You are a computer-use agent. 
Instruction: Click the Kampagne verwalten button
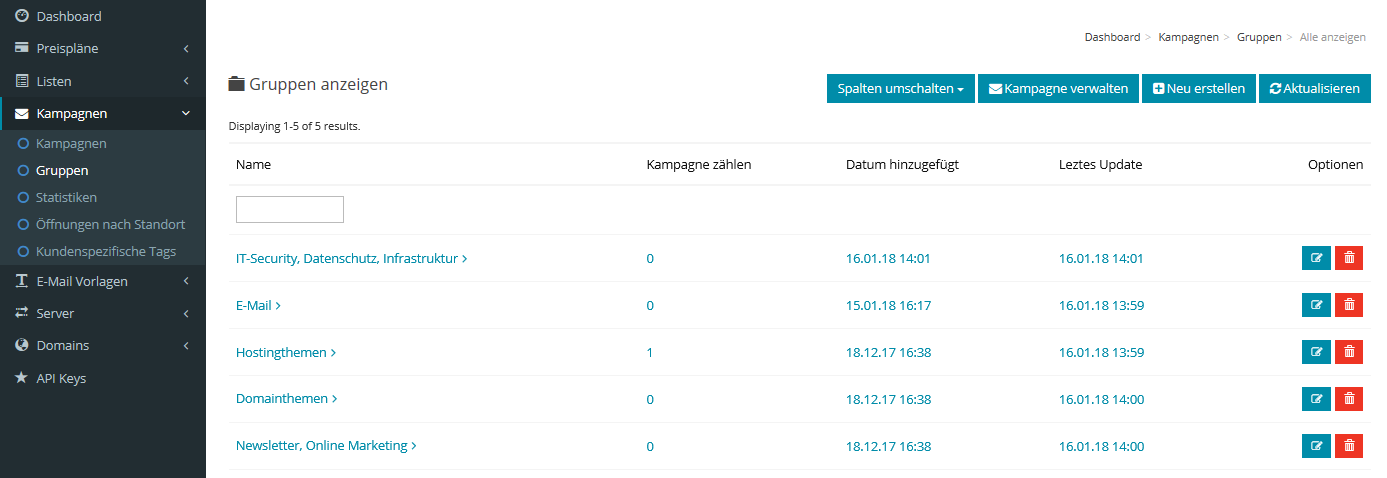[1058, 88]
